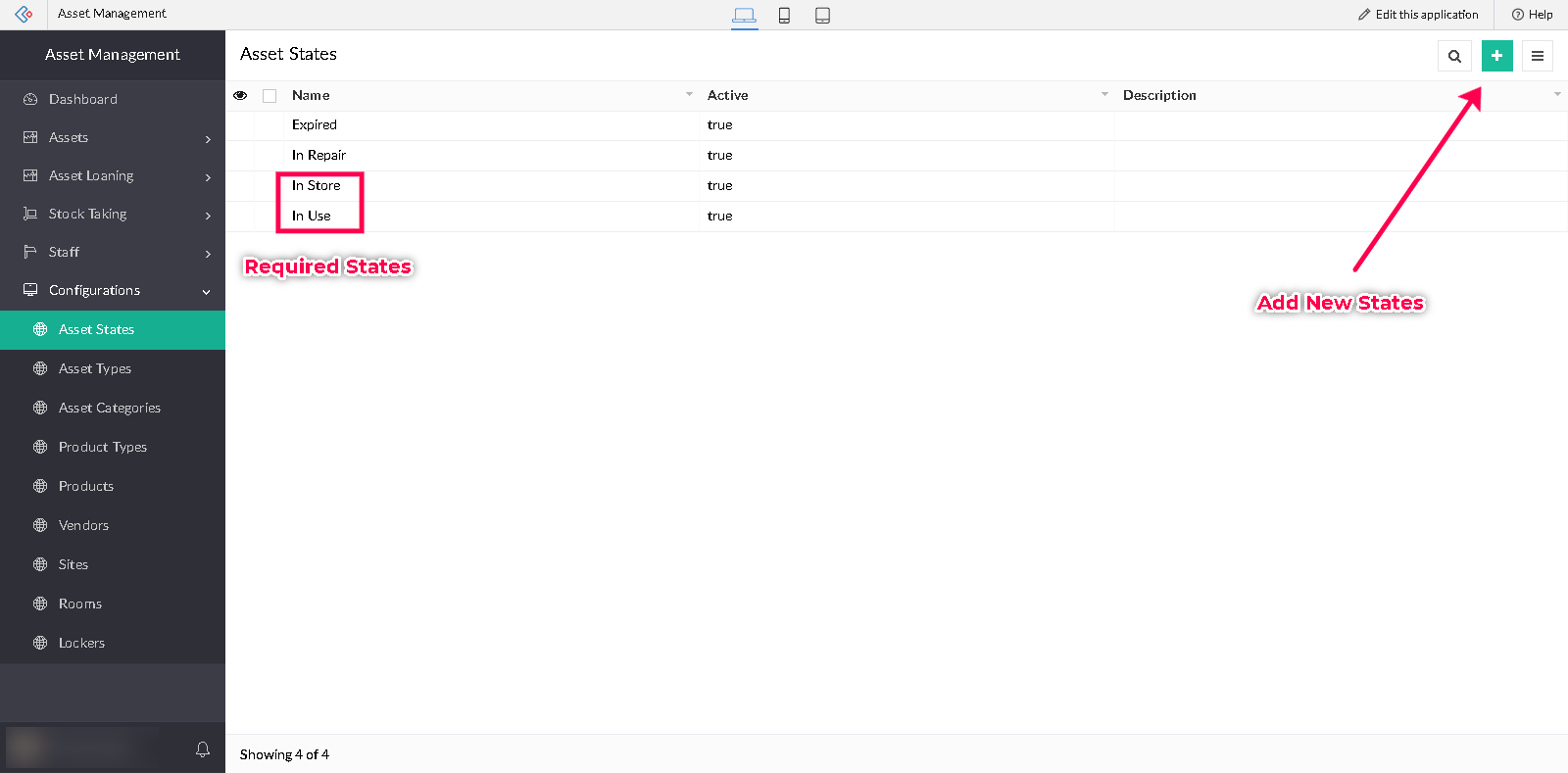Click the Description column header

[1159, 95]
